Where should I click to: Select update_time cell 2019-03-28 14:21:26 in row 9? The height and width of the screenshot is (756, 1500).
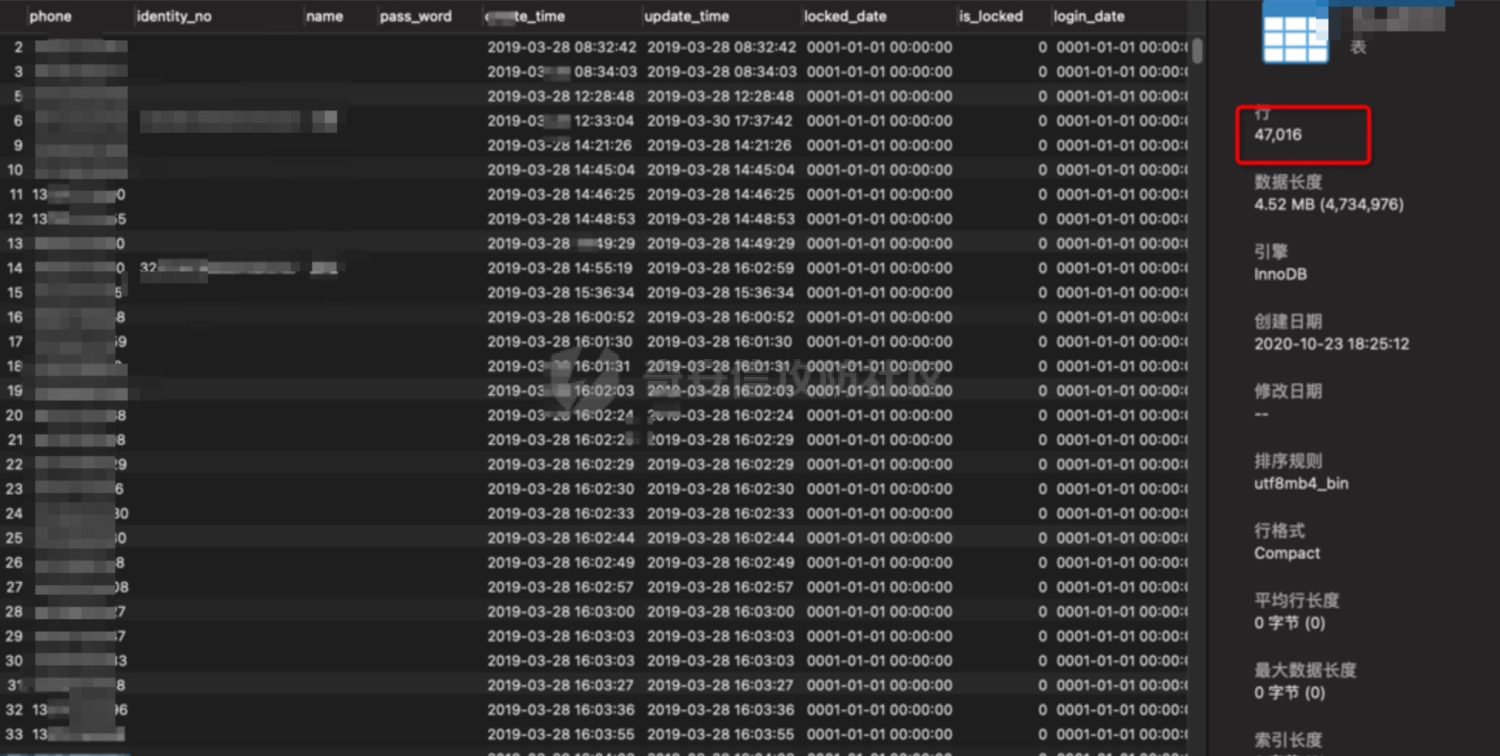[x=721, y=145]
